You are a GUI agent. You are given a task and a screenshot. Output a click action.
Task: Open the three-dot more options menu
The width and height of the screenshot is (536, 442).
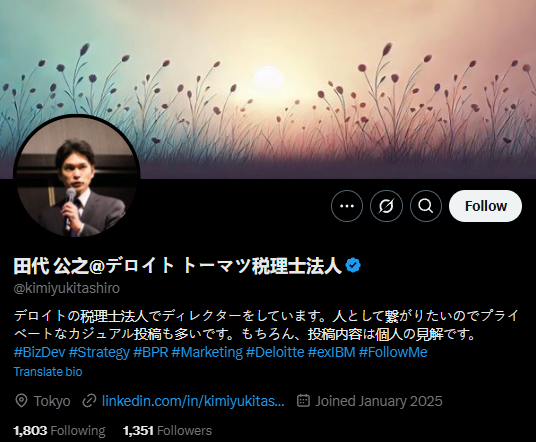click(347, 206)
